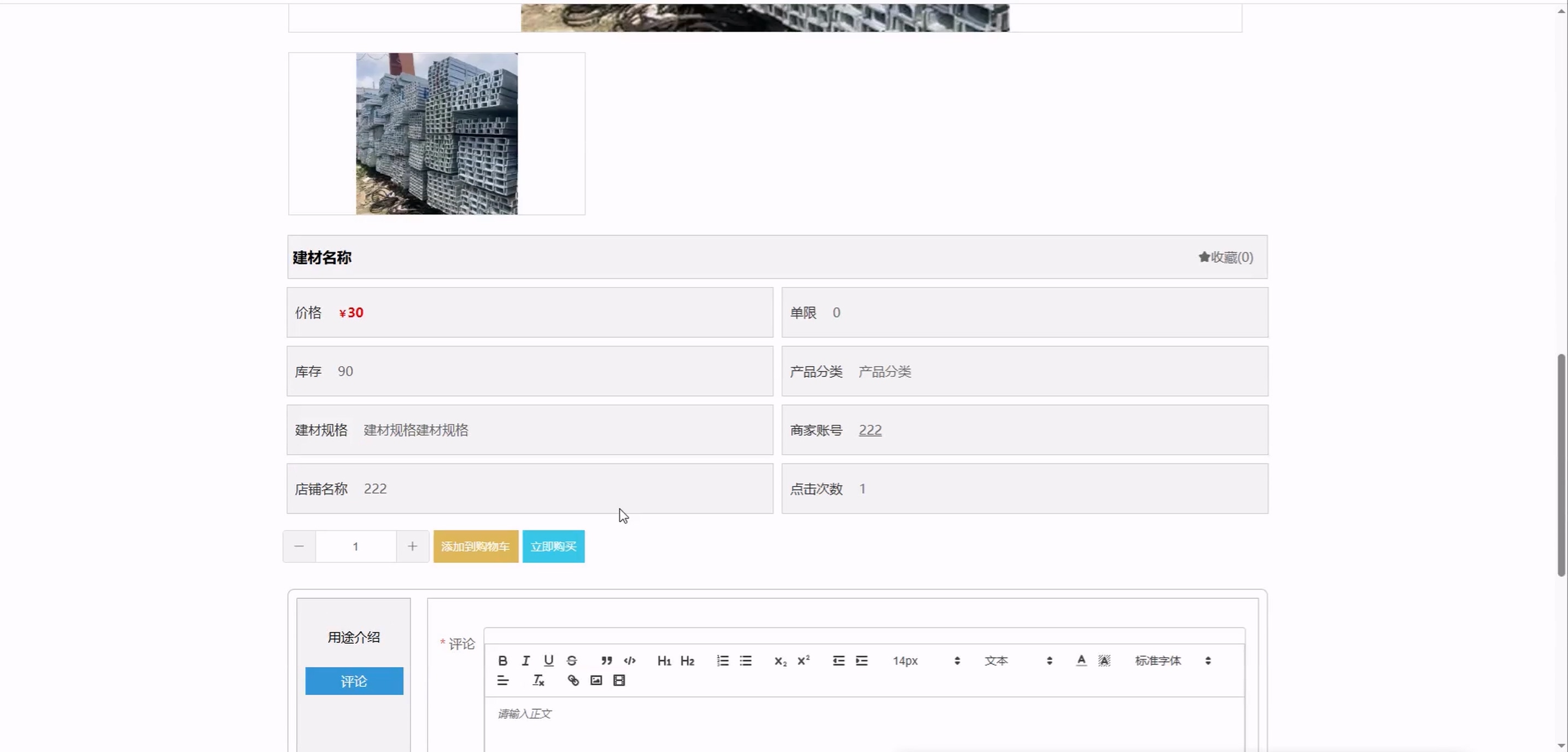Click the page vertical scrollbar thumb
Image resolution: width=1568 pixels, height=752 pixels.
tap(1561, 465)
